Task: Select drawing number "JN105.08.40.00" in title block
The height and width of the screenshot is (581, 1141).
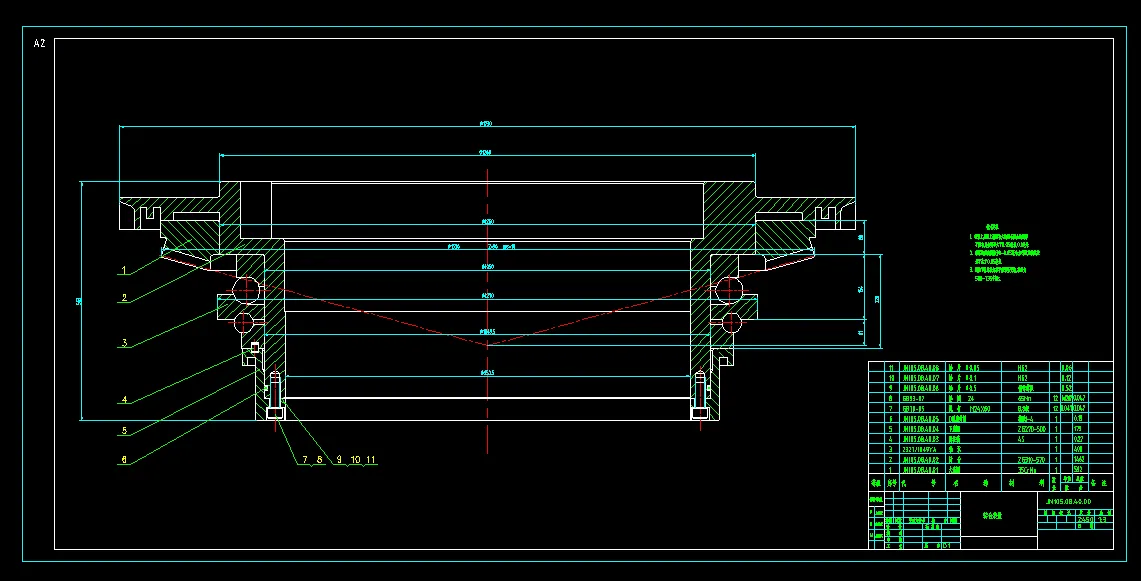Action: pos(1069,502)
